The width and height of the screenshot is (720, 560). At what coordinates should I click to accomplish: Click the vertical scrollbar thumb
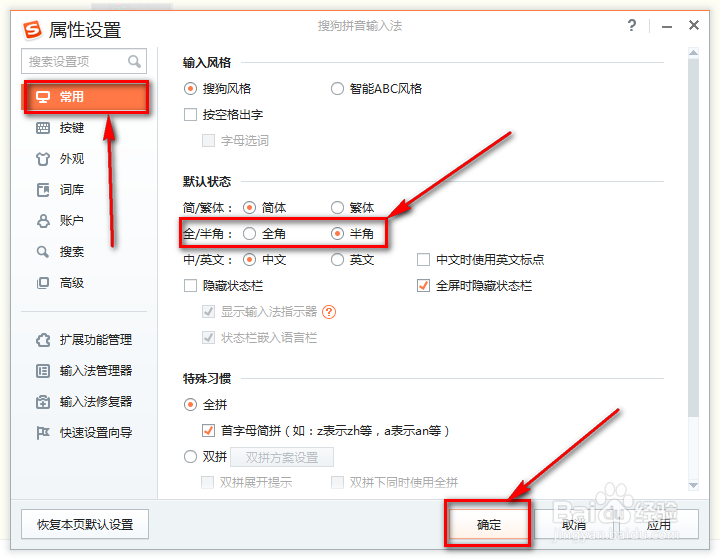pos(693,237)
